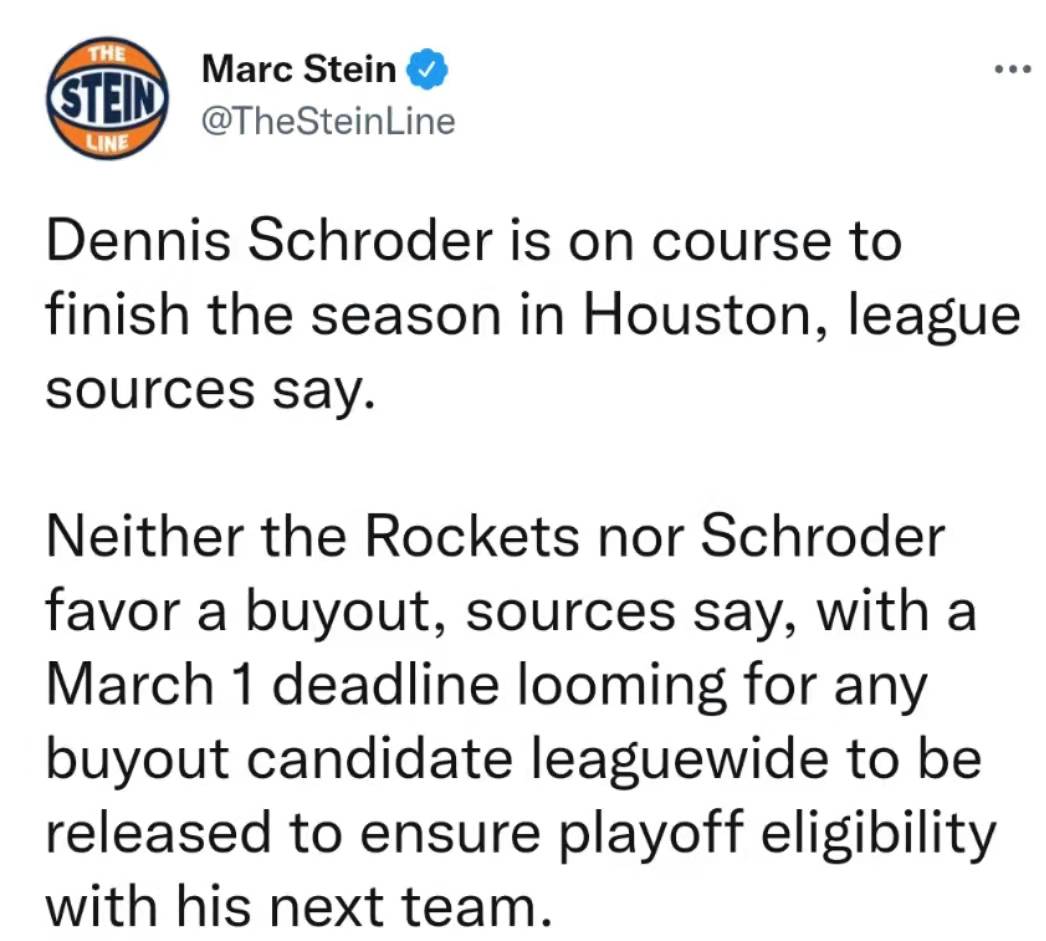This screenshot has height=941, width=1046.
Task: Click 'STEIN' banner across the basketball logo
Action: pos(107,98)
